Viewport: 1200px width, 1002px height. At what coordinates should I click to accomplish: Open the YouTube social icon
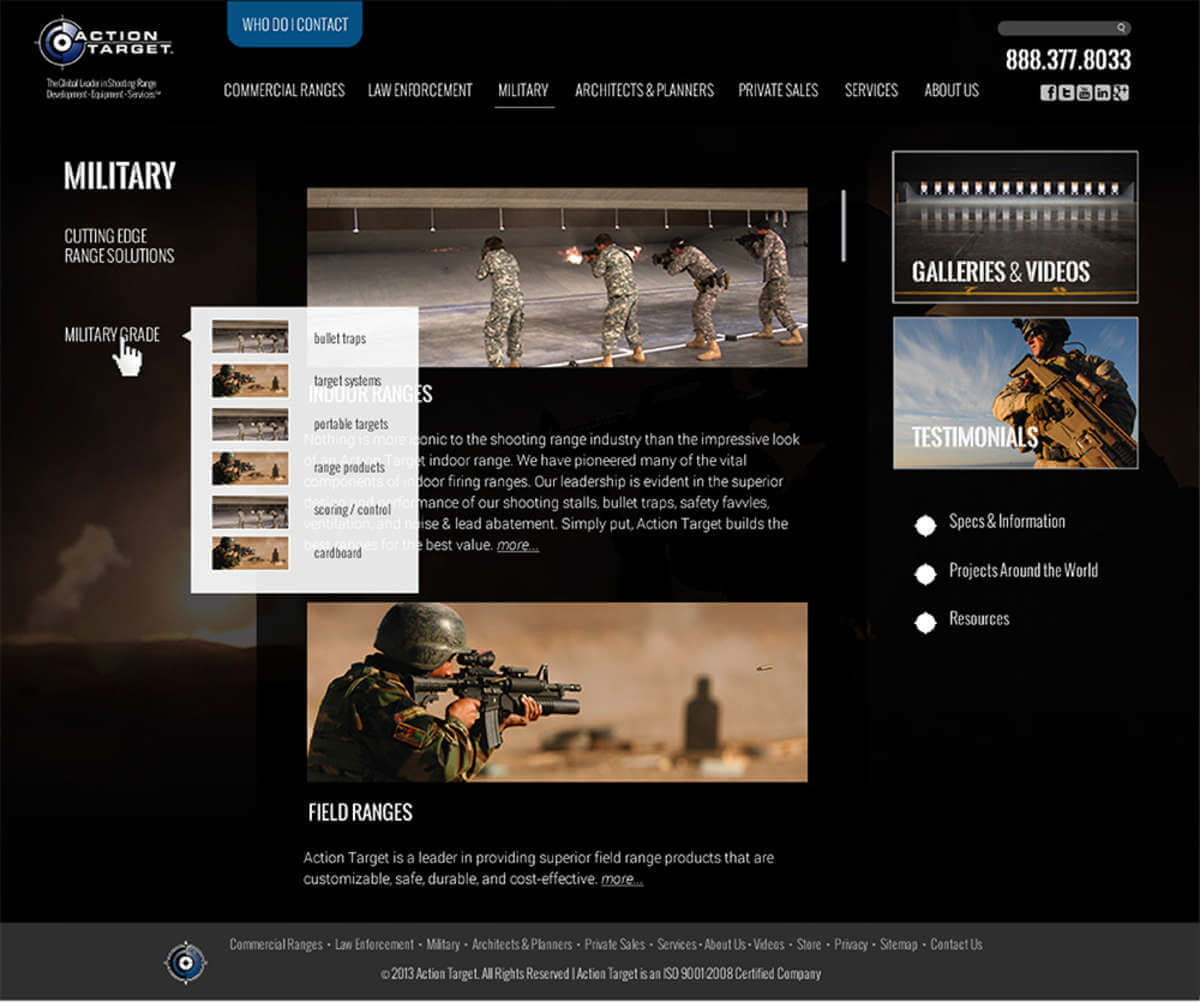1085,93
